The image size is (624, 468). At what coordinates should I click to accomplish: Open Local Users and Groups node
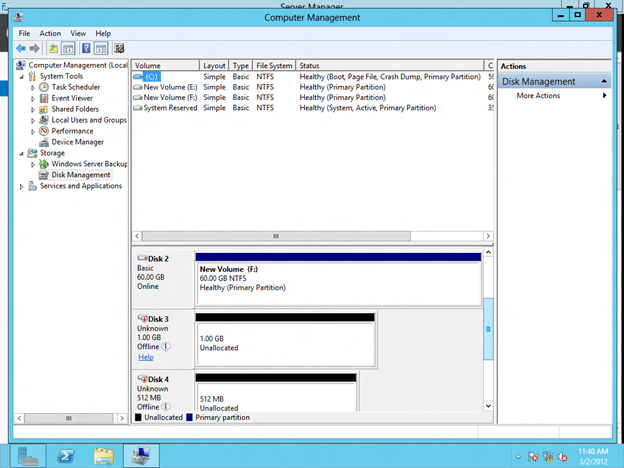[x=88, y=120]
